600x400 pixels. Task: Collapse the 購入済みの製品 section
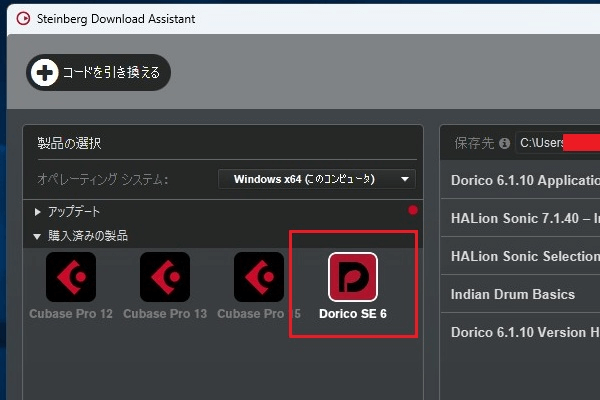pos(38,236)
